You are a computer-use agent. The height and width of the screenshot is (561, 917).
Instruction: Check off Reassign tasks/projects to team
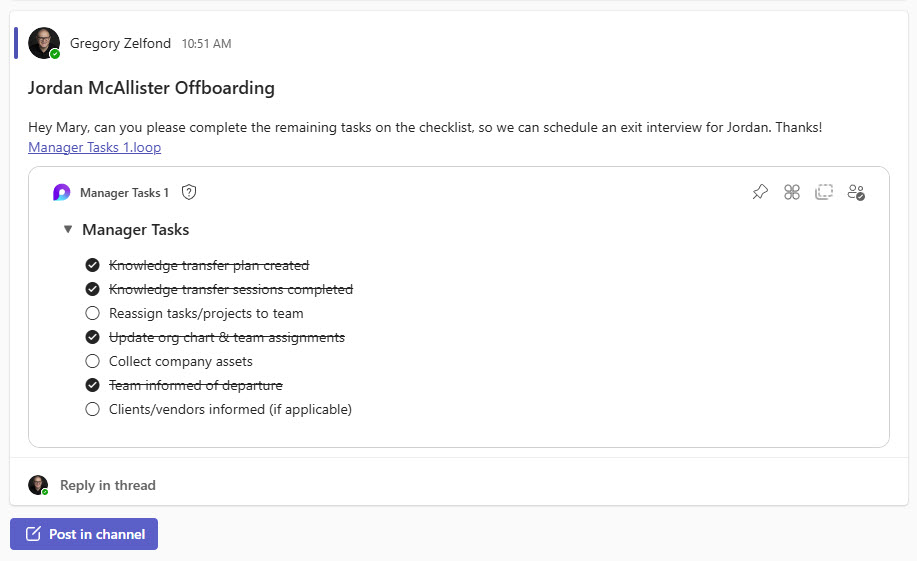tap(93, 313)
